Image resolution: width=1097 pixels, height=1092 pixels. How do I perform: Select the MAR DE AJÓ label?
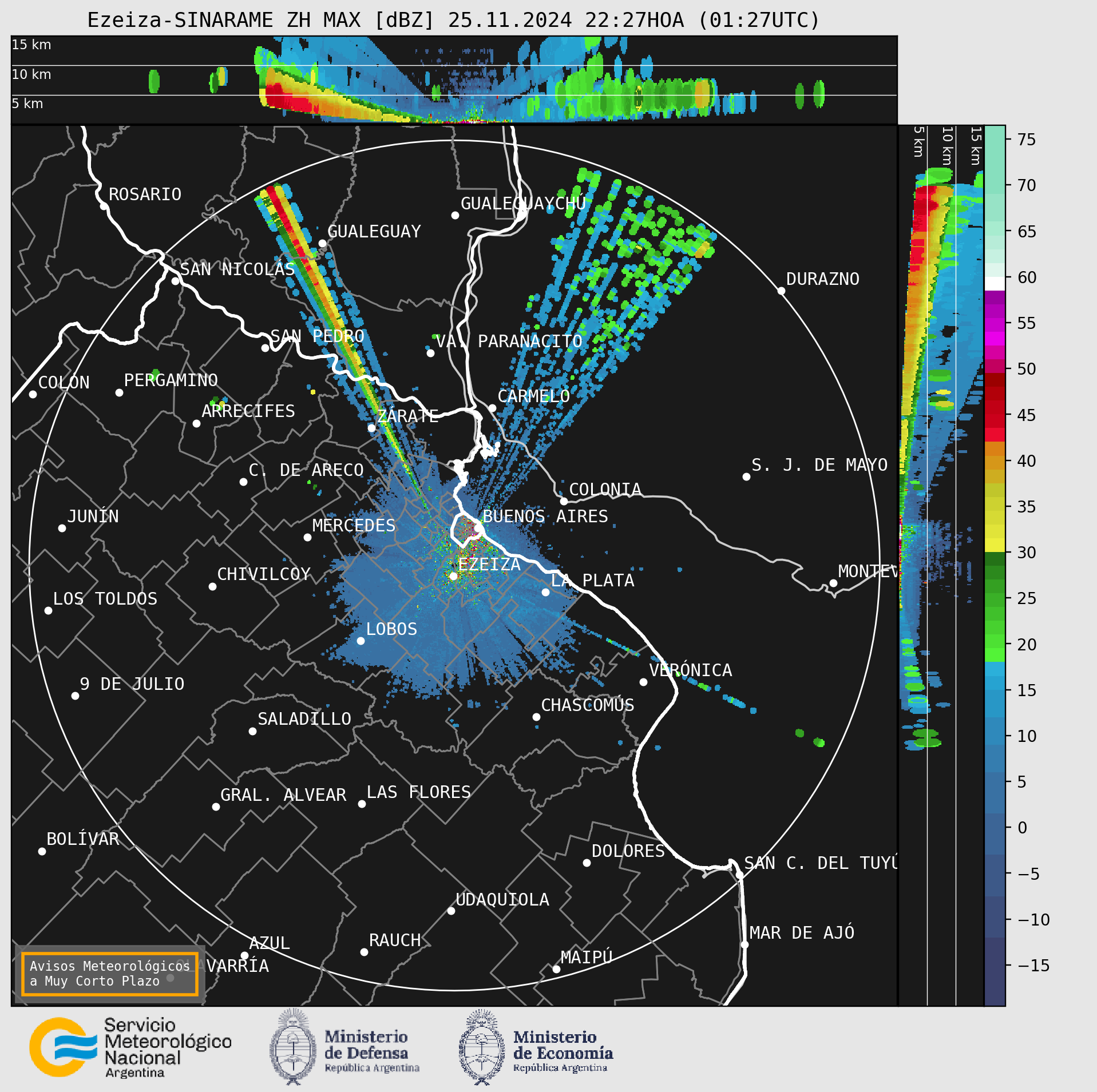click(x=802, y=933)
